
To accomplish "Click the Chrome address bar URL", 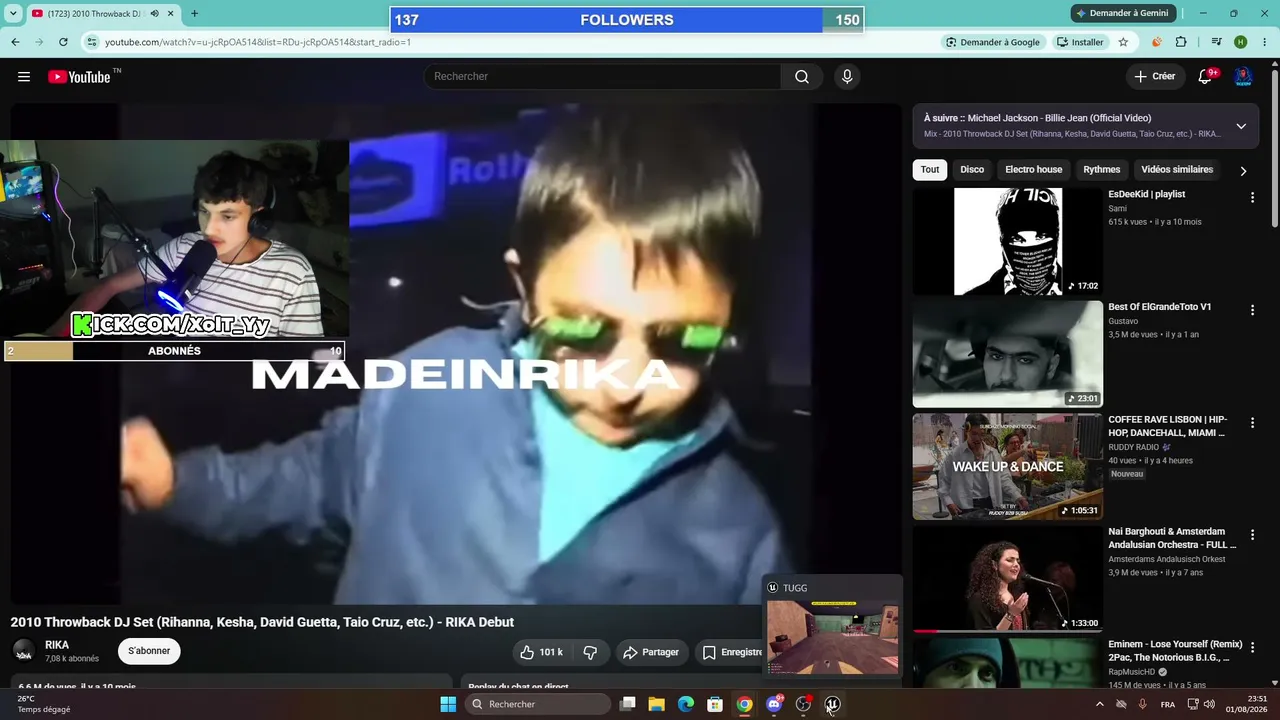I will tap(258, 42).
